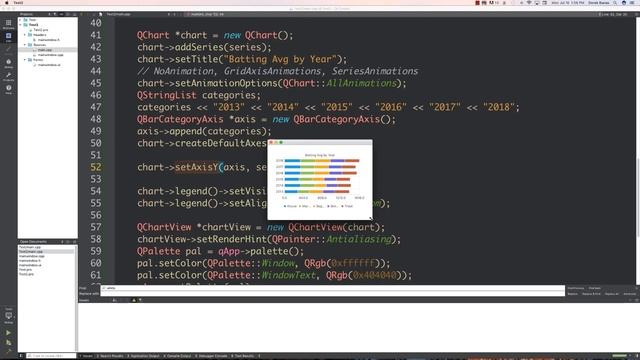640x360 pixels.
Task: Open Test/main.cpp in Open Documents
Action: point(30,247)
